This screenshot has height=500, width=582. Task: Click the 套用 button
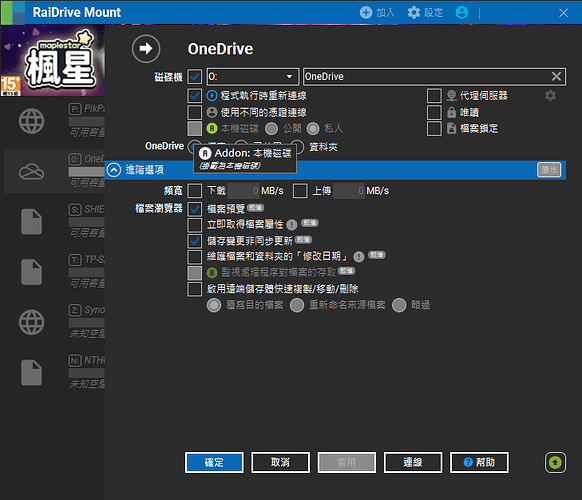(347, 463)
